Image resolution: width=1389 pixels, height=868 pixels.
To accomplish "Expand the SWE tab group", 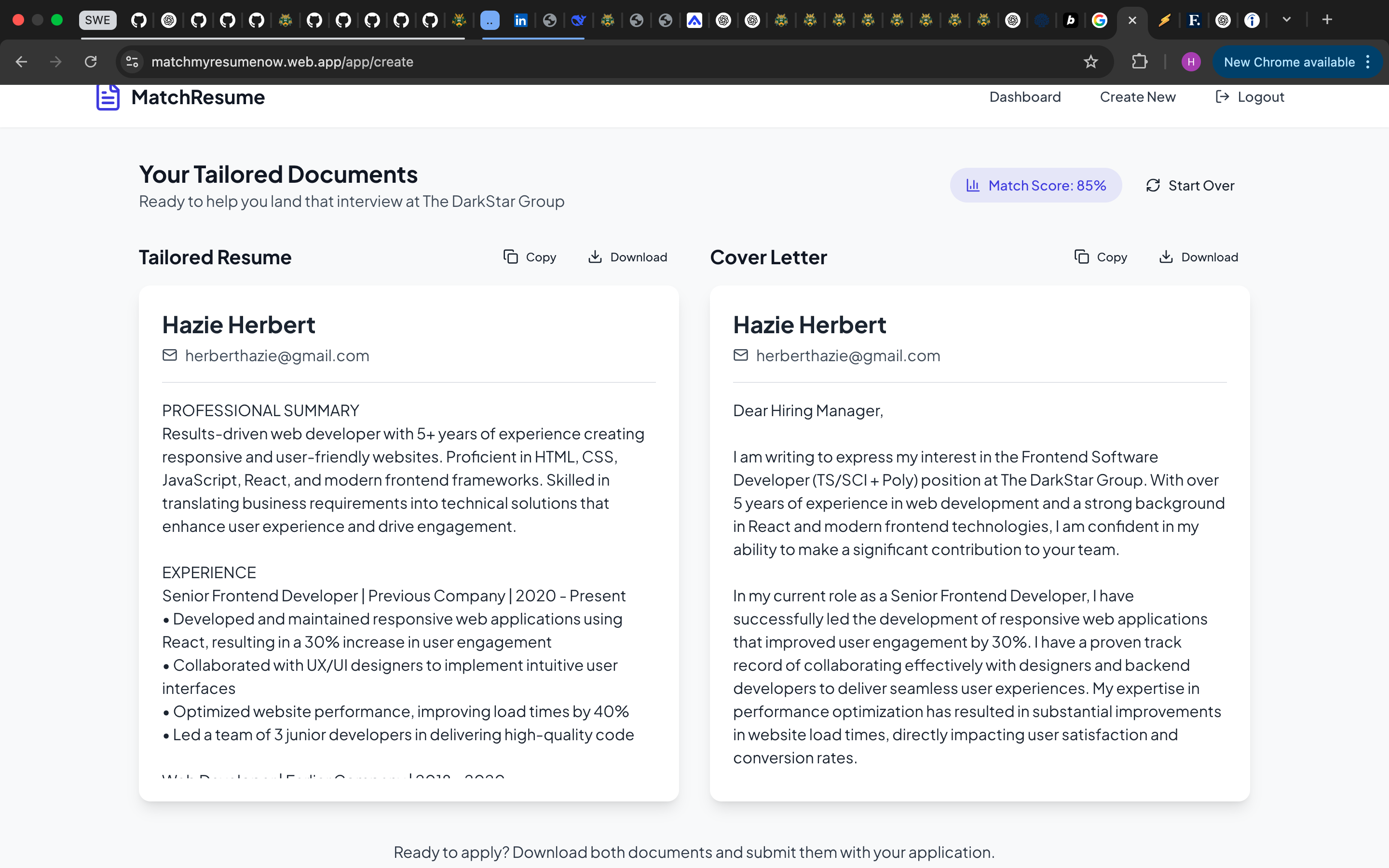I will pos(97,20).
